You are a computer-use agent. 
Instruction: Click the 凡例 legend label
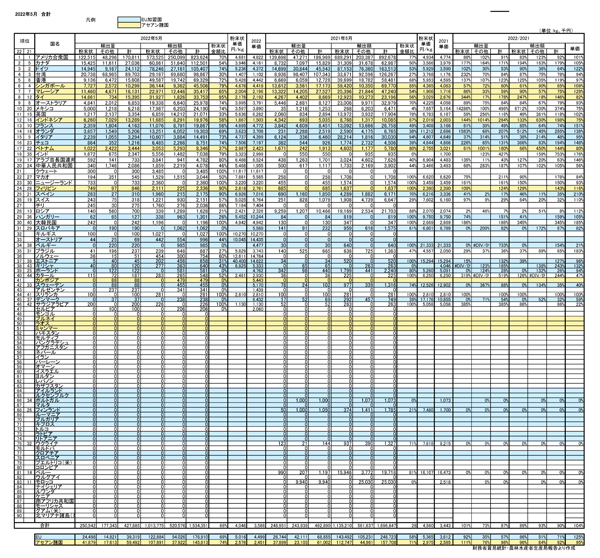(x=90, y=20)
